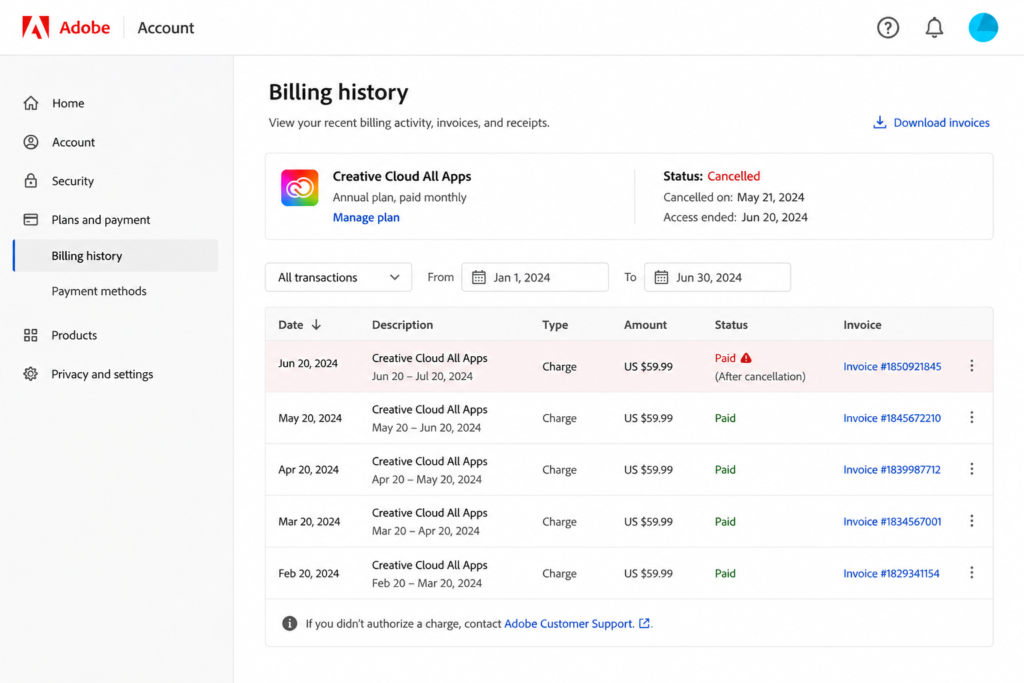Open more options for Mar 20, 2024 charge
This screenshot has width=1024, height=683.
tap(971, 520)
